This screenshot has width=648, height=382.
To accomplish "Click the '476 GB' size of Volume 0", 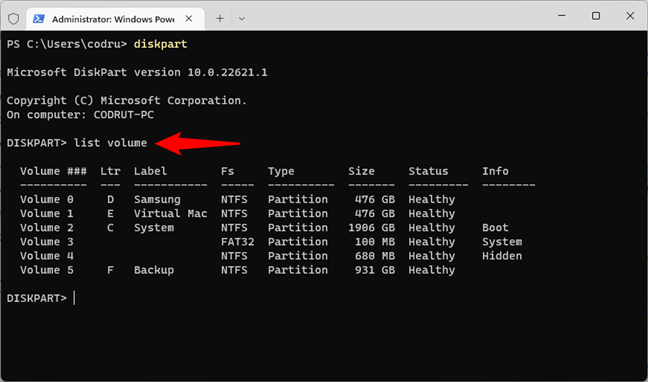I will [375, 199].
